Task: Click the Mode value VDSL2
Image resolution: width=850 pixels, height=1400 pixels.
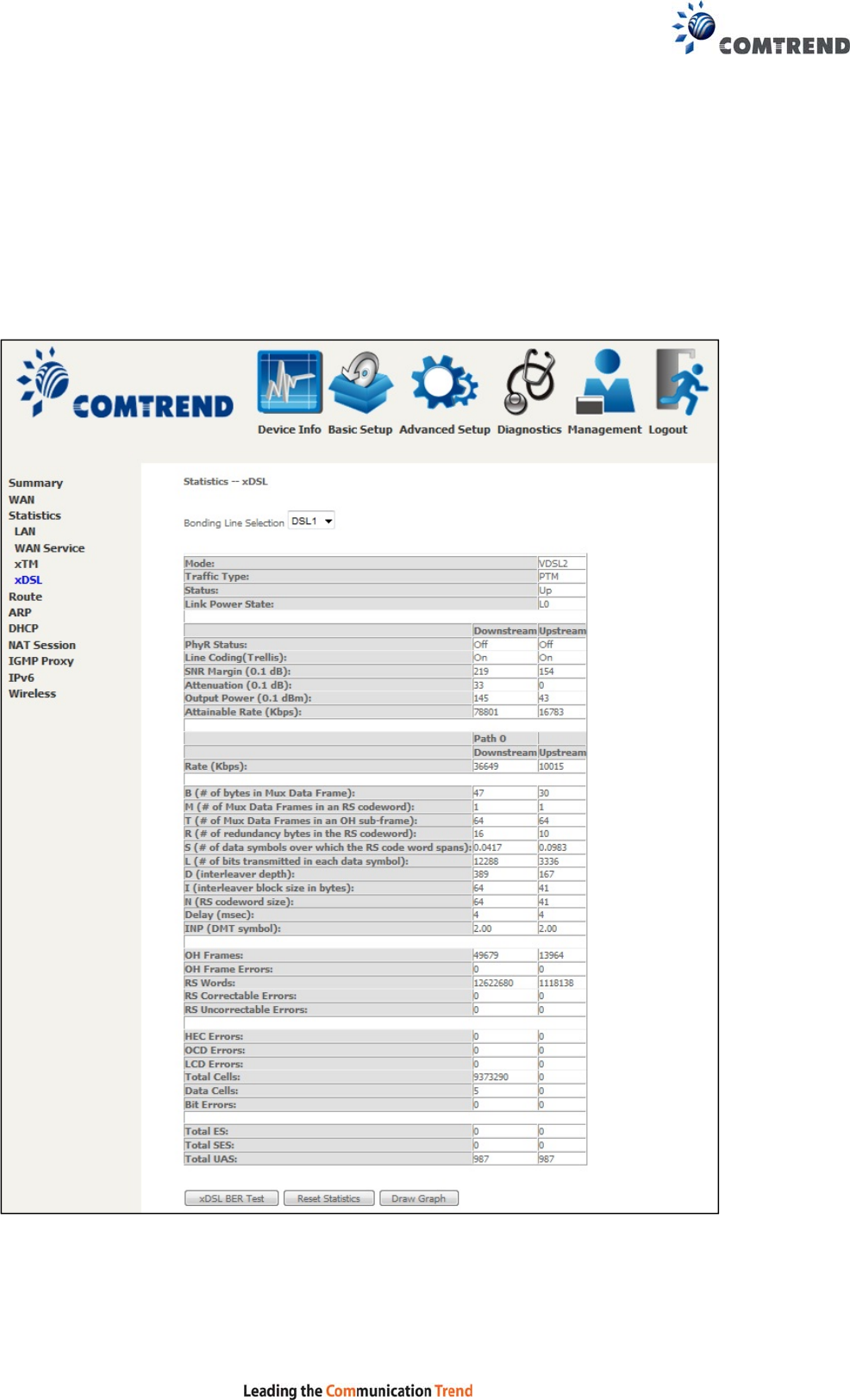Action: [553, 563]
